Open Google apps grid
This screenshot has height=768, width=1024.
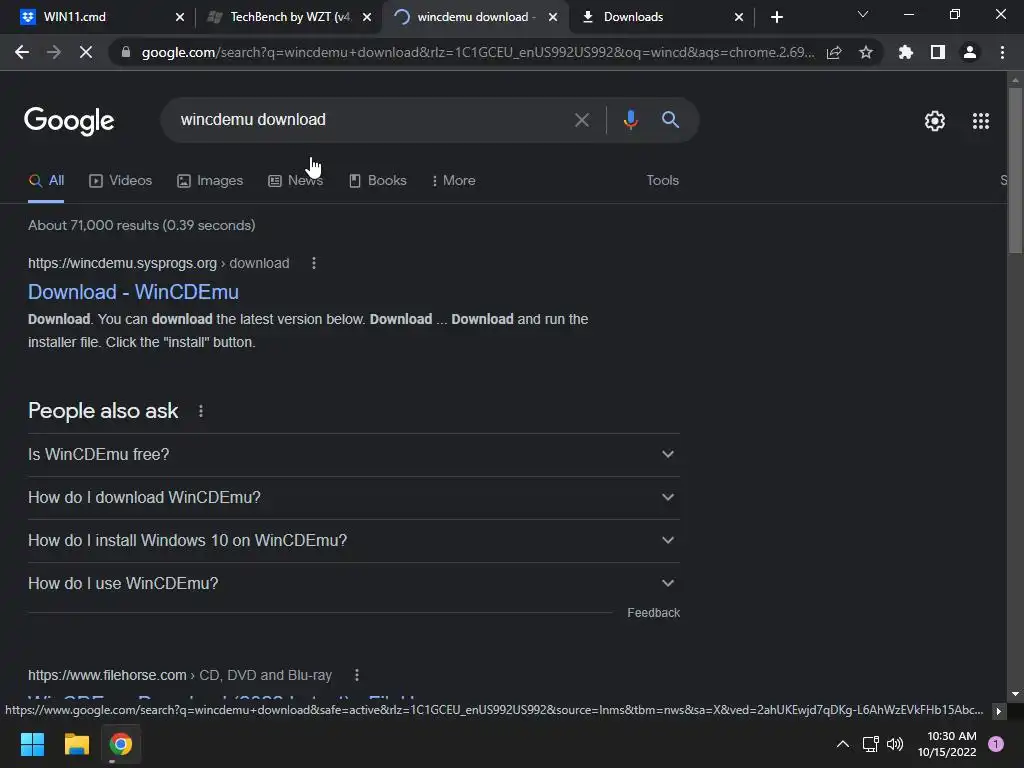click(981, 121)
